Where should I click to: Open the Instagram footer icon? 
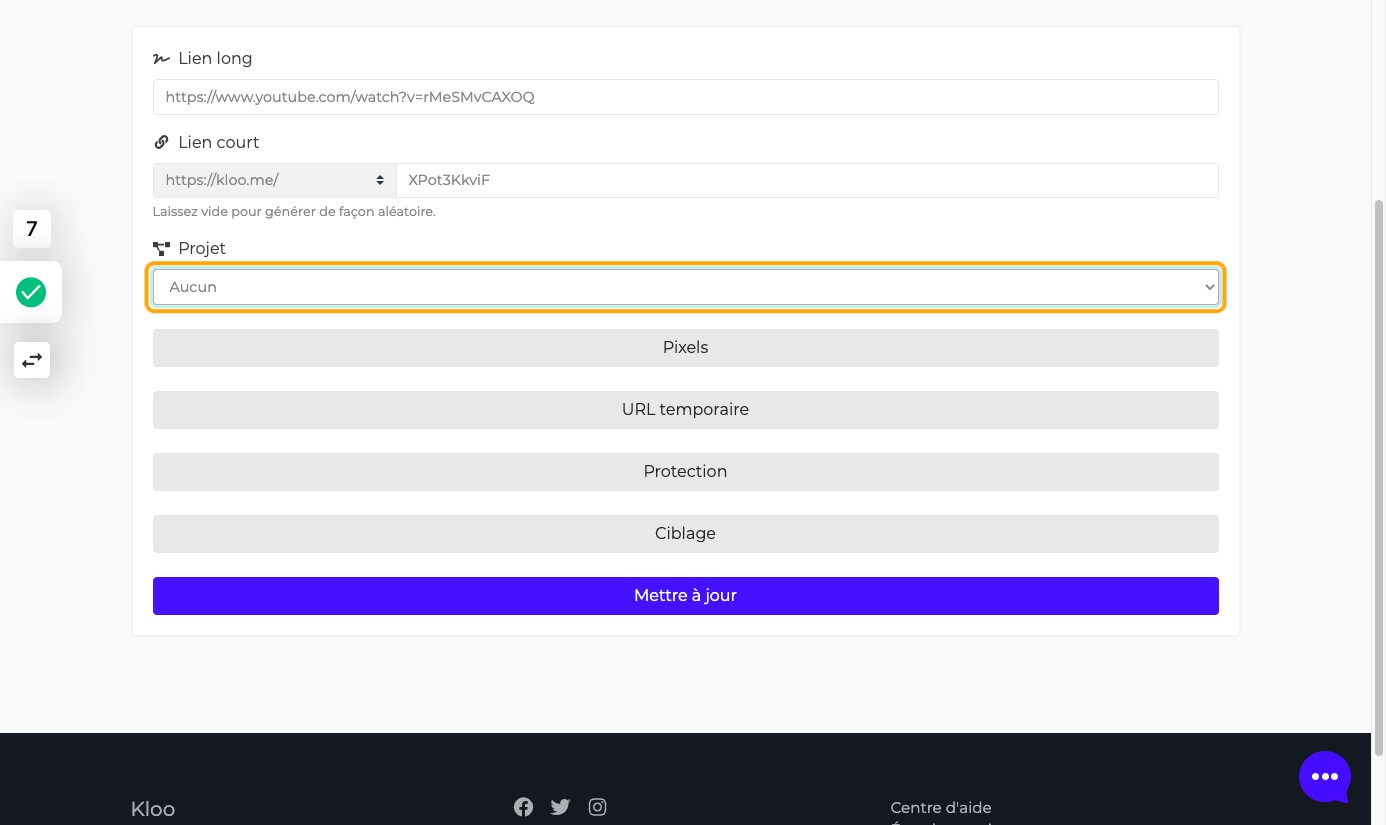[597, 807]
